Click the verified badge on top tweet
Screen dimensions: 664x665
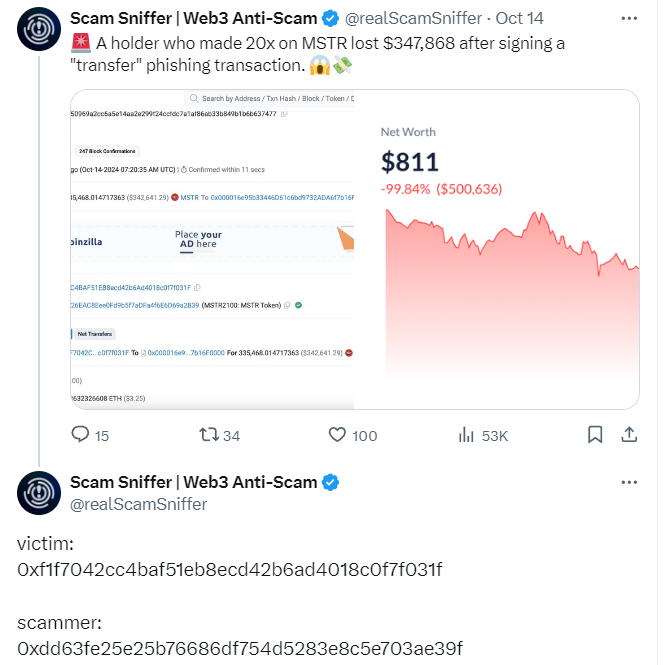click(x=329, y=19)
